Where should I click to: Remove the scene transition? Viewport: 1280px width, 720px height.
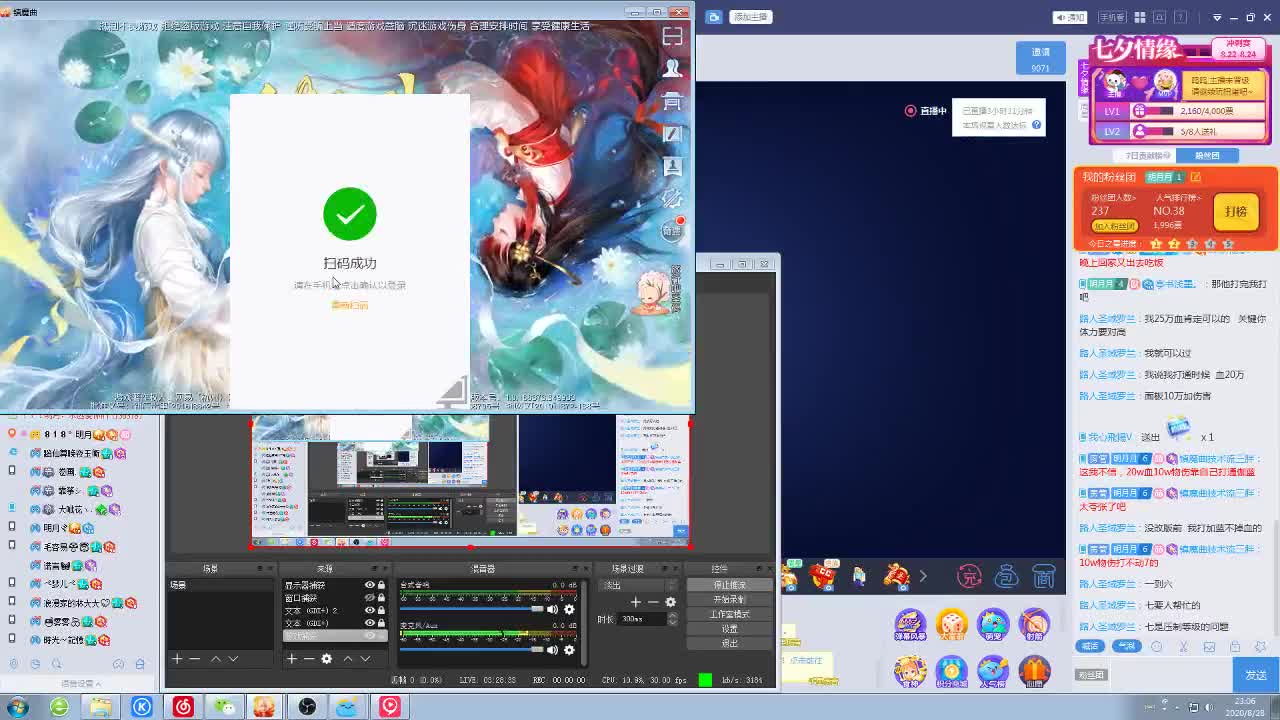click(653, 602)
